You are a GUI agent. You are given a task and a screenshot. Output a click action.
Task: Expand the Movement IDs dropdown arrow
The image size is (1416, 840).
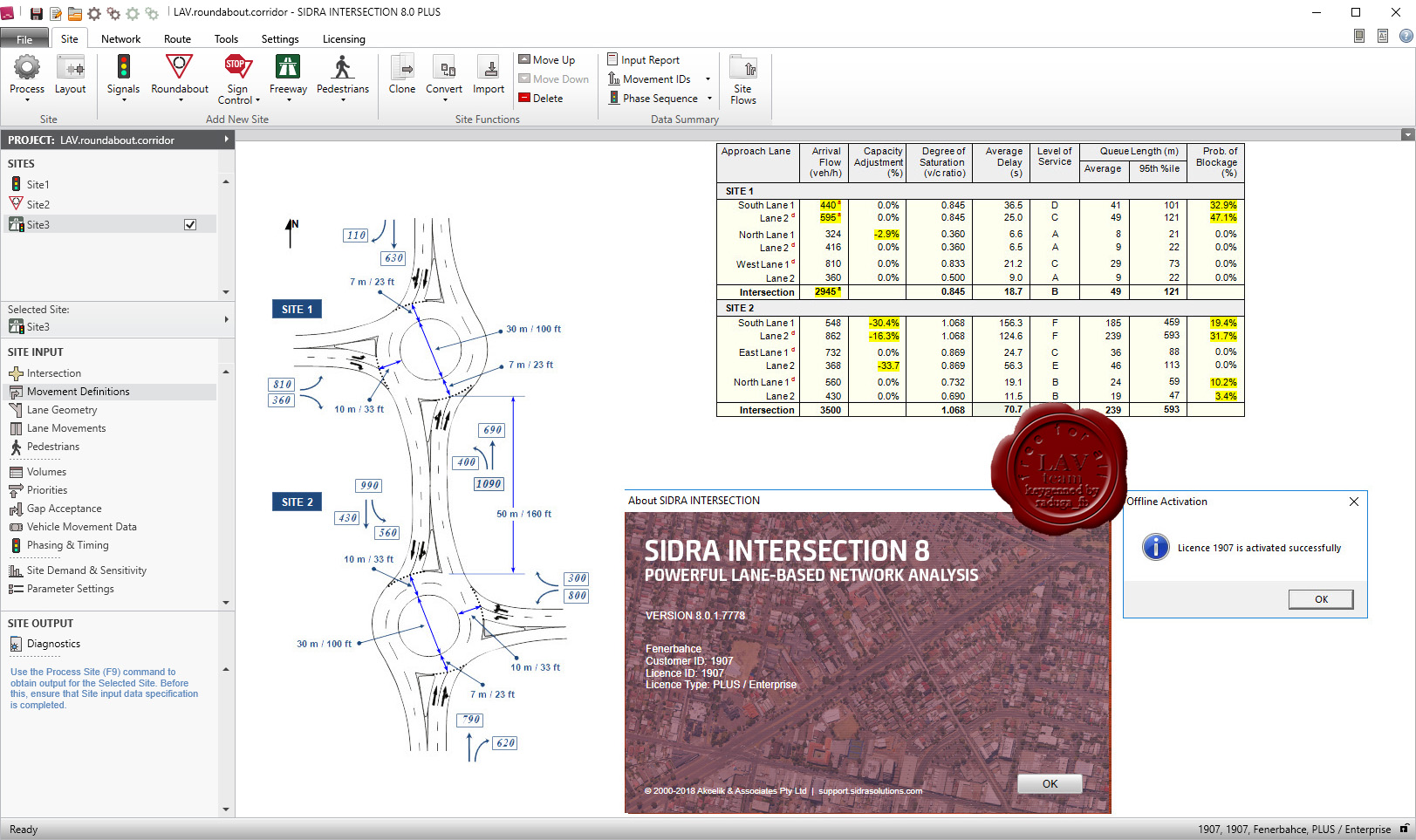708,79
